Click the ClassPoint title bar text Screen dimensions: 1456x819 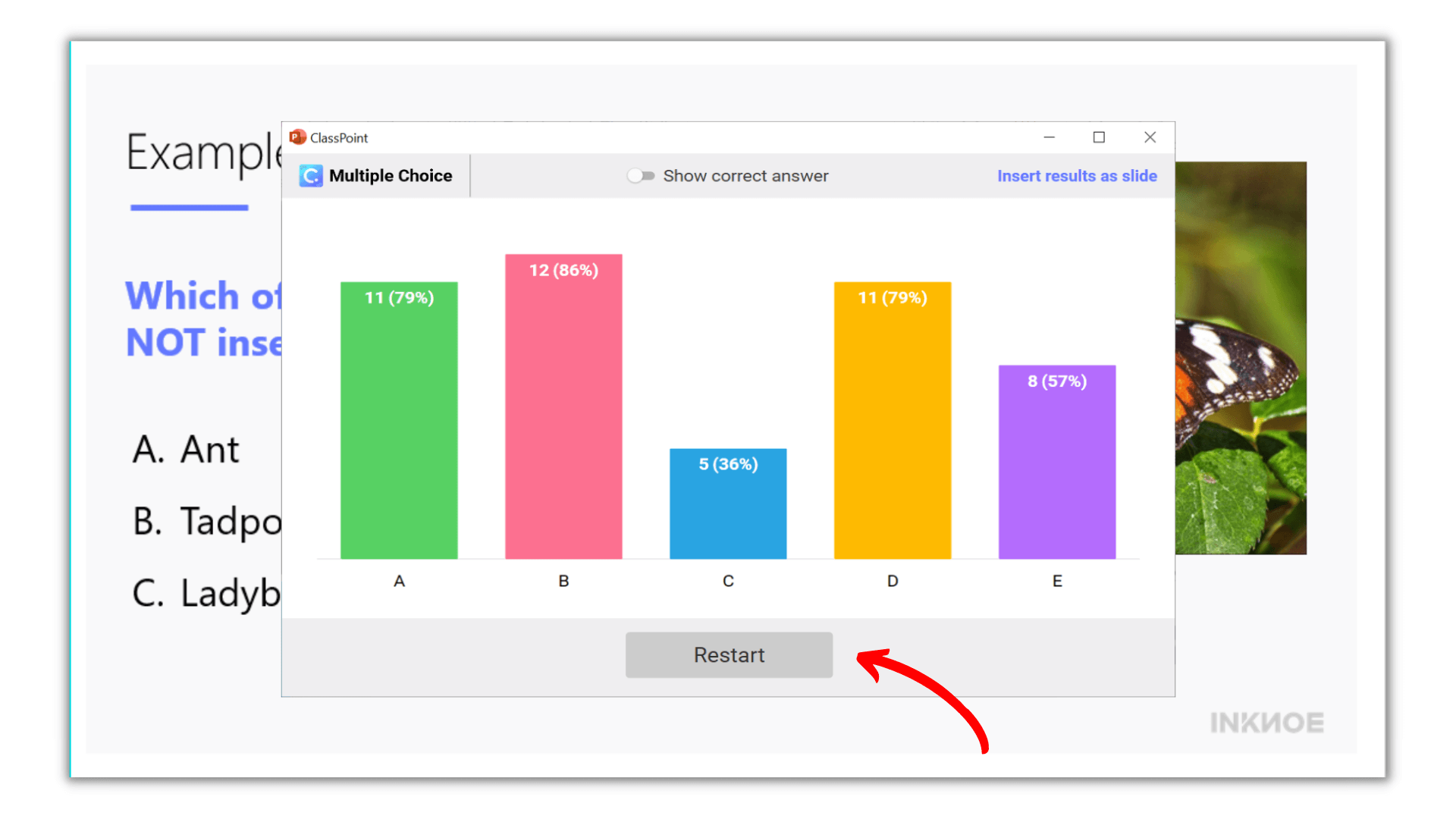click(339, 138)
